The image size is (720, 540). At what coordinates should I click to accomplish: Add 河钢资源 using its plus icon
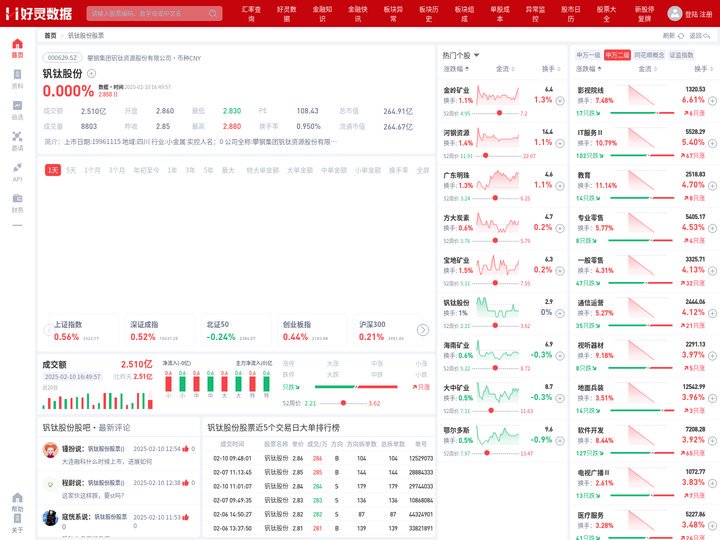pyautogui.click(x=560, y=143)
